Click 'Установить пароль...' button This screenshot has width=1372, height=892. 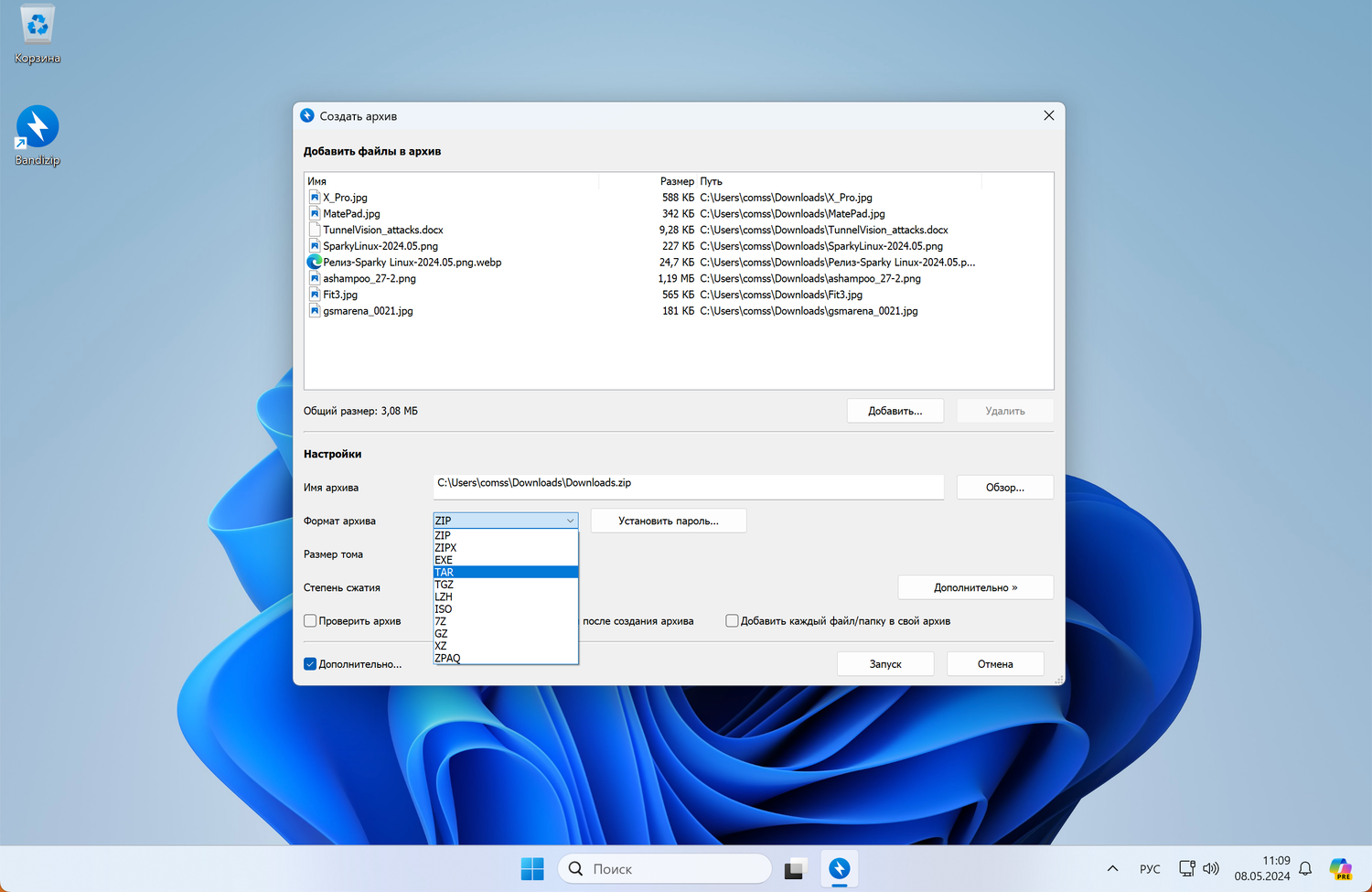point(668,521)
